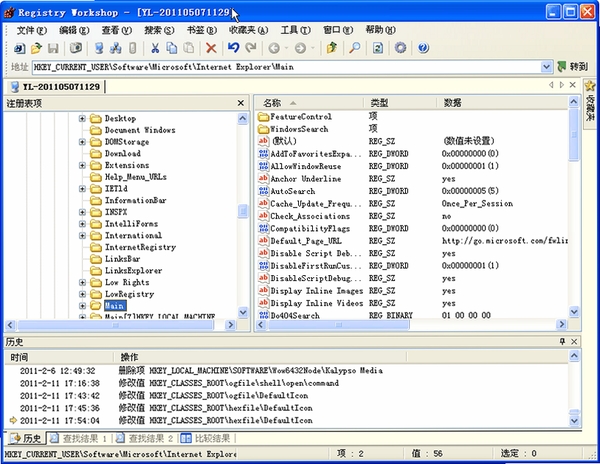The image size is (600, 464).
Task: Open the 编辑(E) menu
Action: (74, 30)
